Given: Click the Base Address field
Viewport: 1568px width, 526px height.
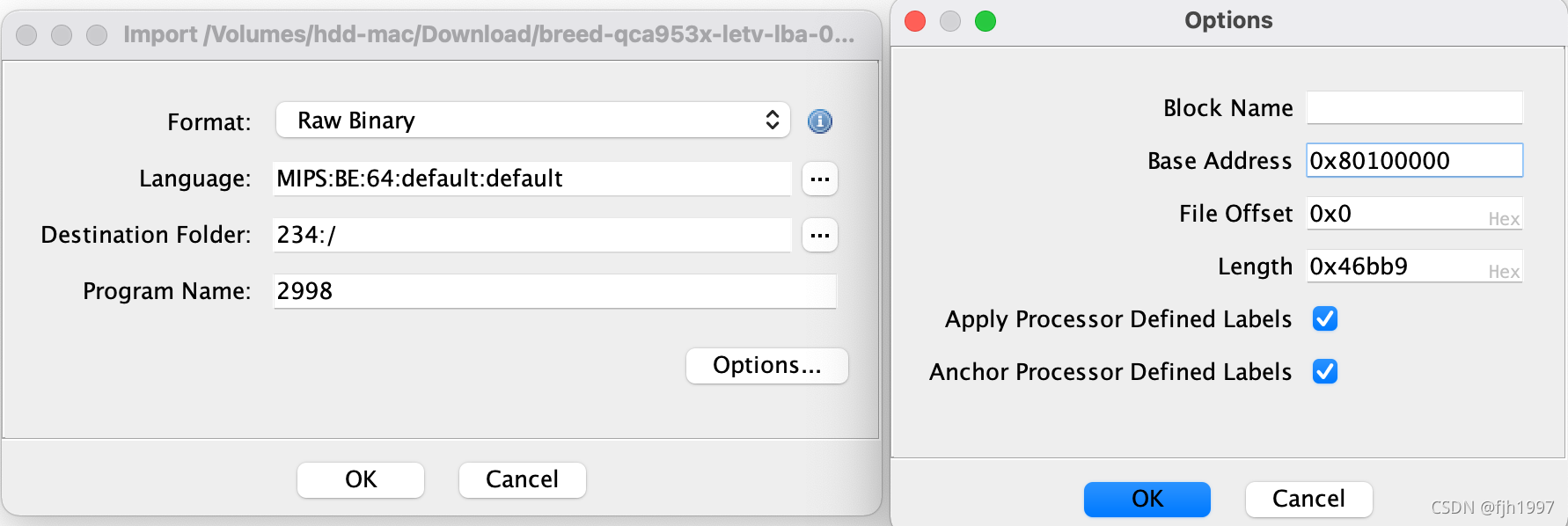Looking at the screenshot, I should 1414,161.
